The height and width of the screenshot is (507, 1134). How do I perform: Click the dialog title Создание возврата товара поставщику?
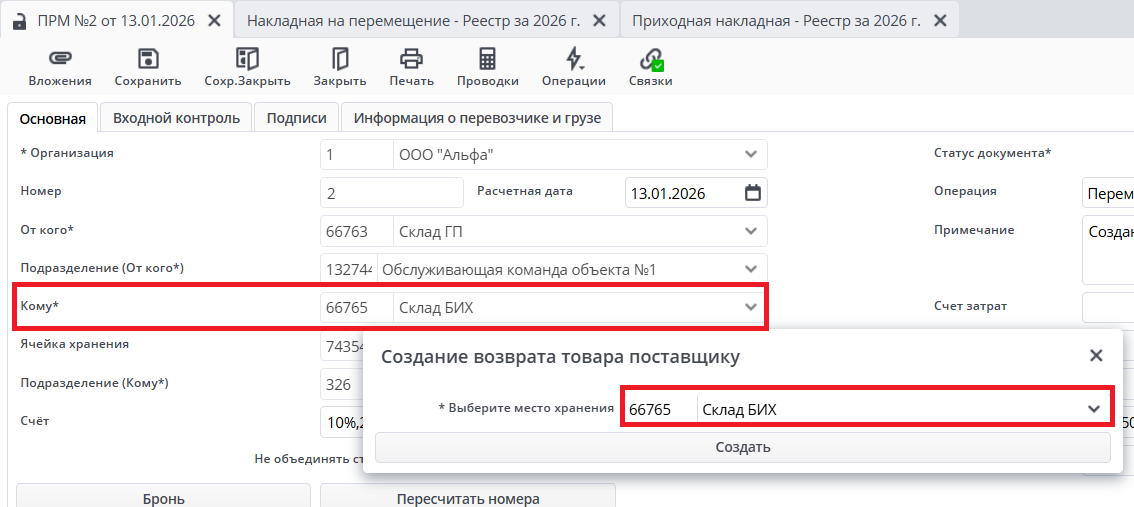pos(560,357)
